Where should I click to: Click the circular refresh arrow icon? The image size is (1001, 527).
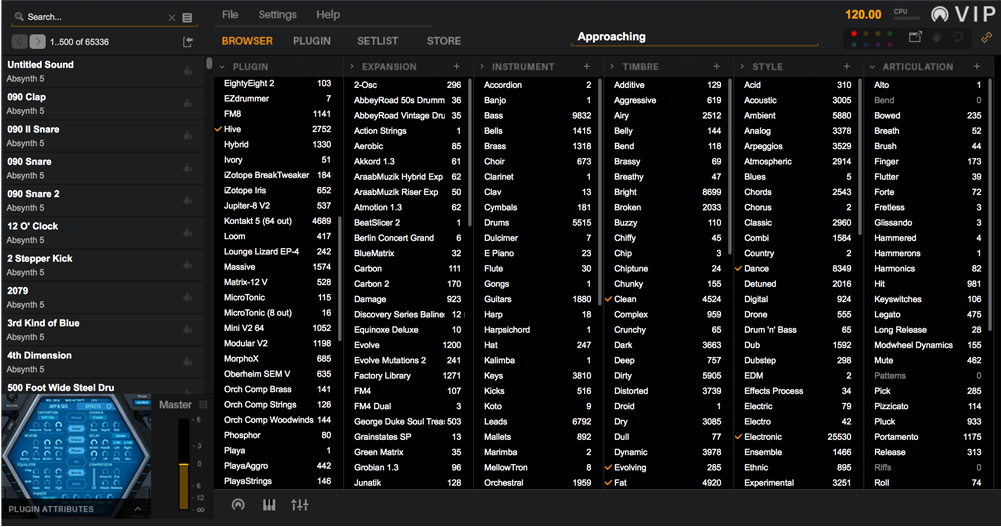tap(958, 37)
